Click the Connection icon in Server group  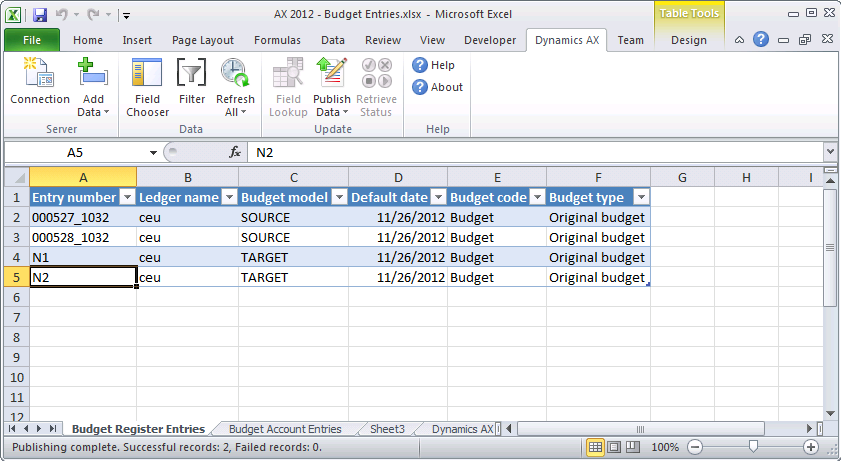[x=40, y=74]
